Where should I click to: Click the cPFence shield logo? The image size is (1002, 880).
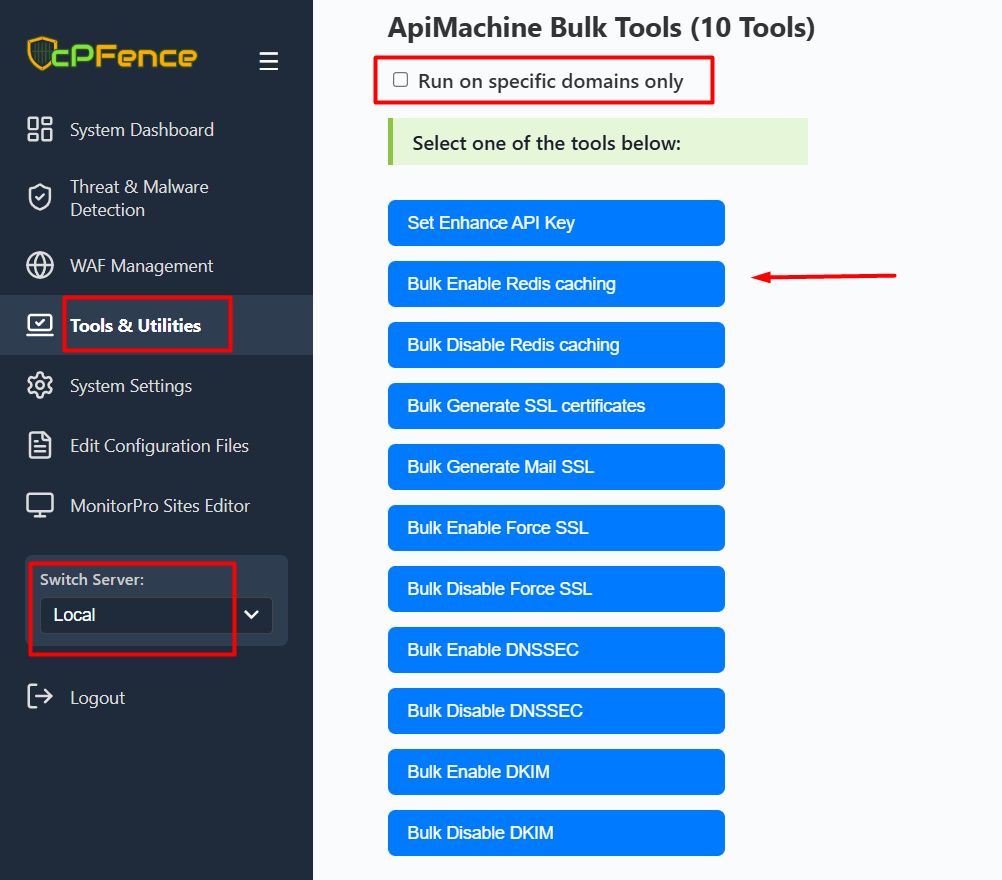click(x=42, y=54)
